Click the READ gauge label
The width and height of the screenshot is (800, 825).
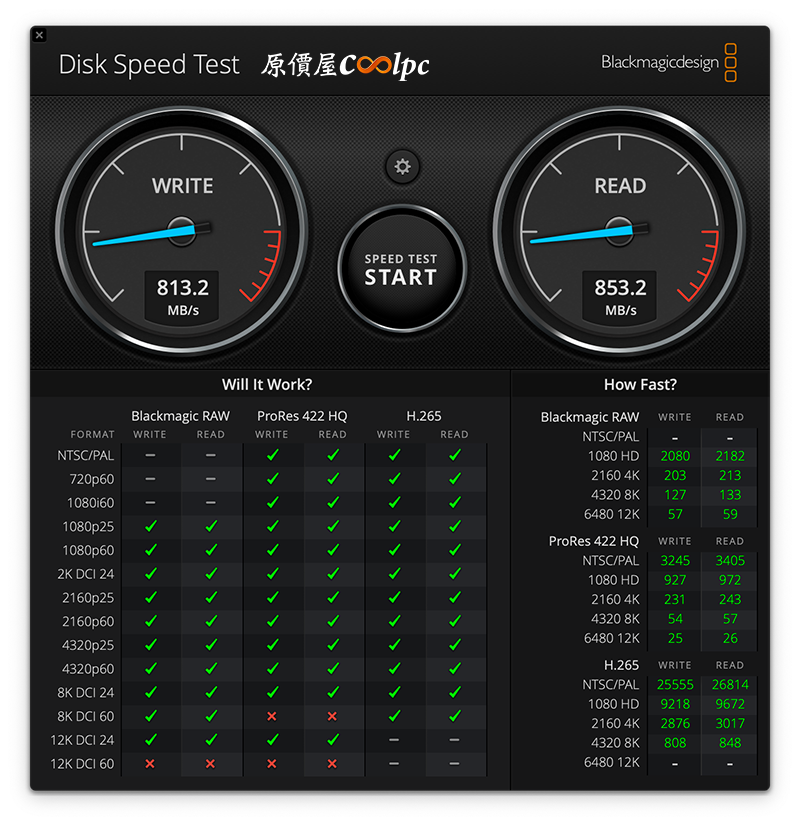click(x=620, y=186)
